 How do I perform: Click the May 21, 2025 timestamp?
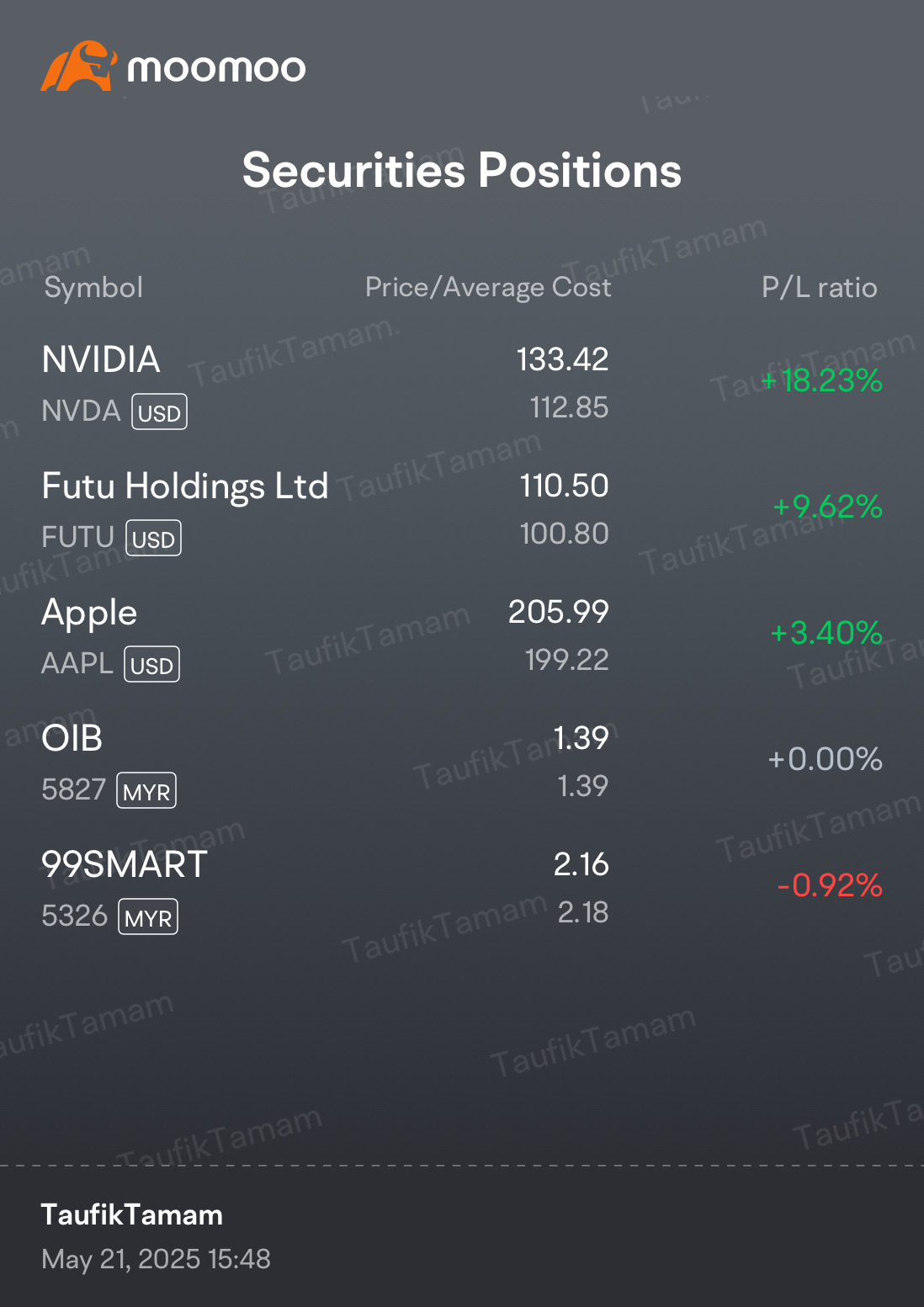(x=156, y=1259)
